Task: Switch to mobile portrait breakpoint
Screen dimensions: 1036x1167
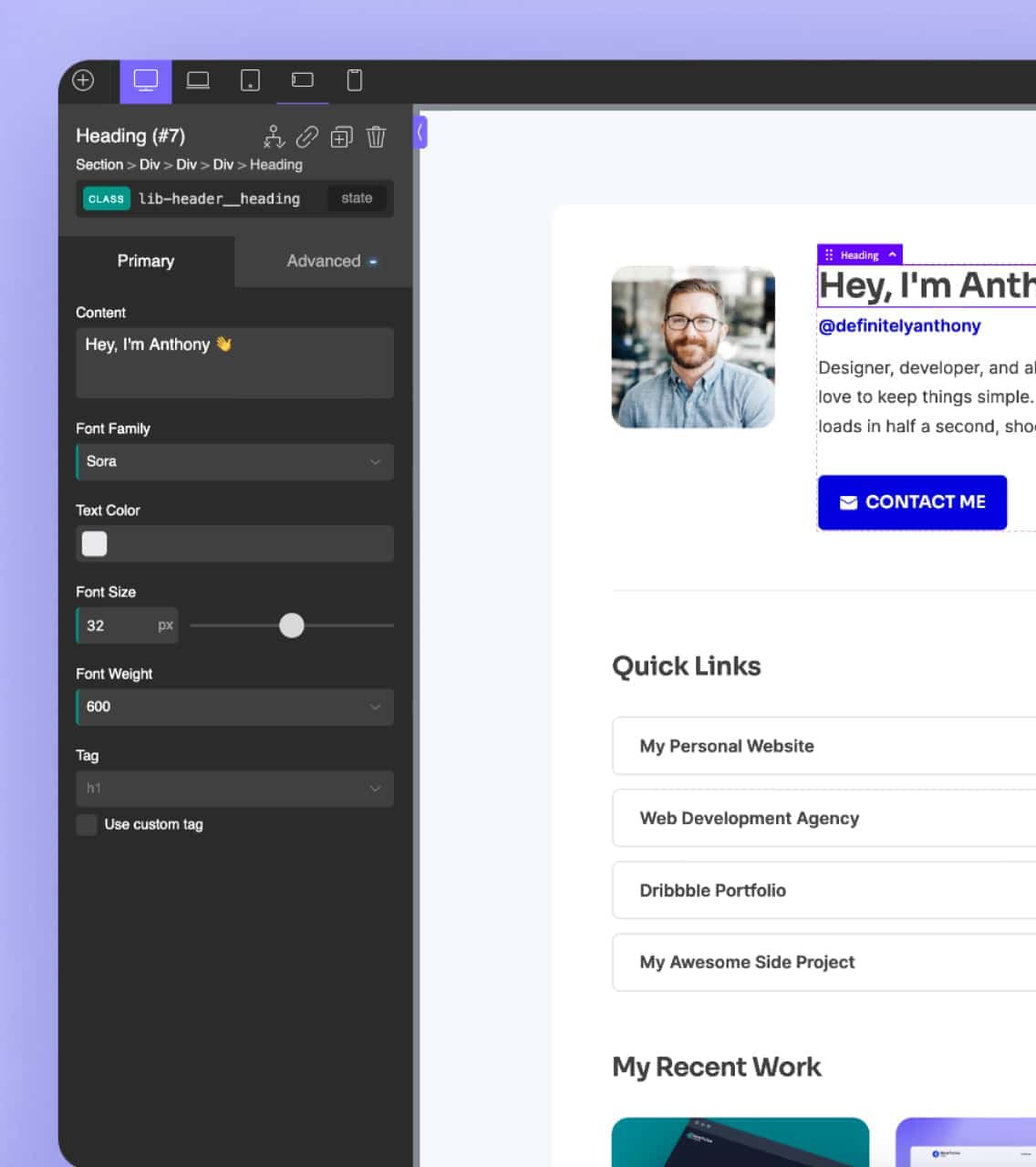Action: coord(354,80)
